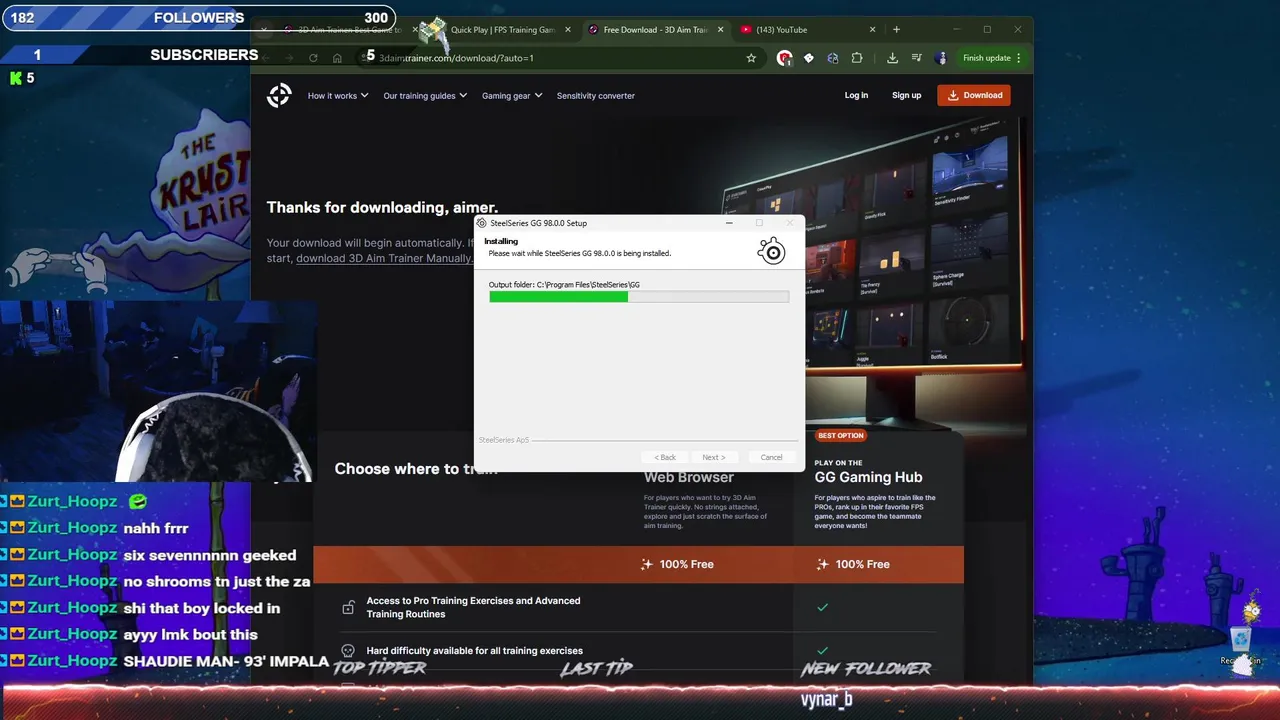Open the Sensitivity converter page

(x=596, y=96)
